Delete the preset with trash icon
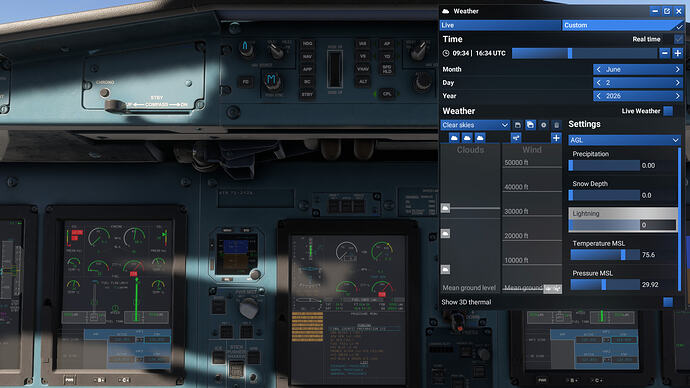Viewport: 690px width, 388px height. [x=556, y=125]
